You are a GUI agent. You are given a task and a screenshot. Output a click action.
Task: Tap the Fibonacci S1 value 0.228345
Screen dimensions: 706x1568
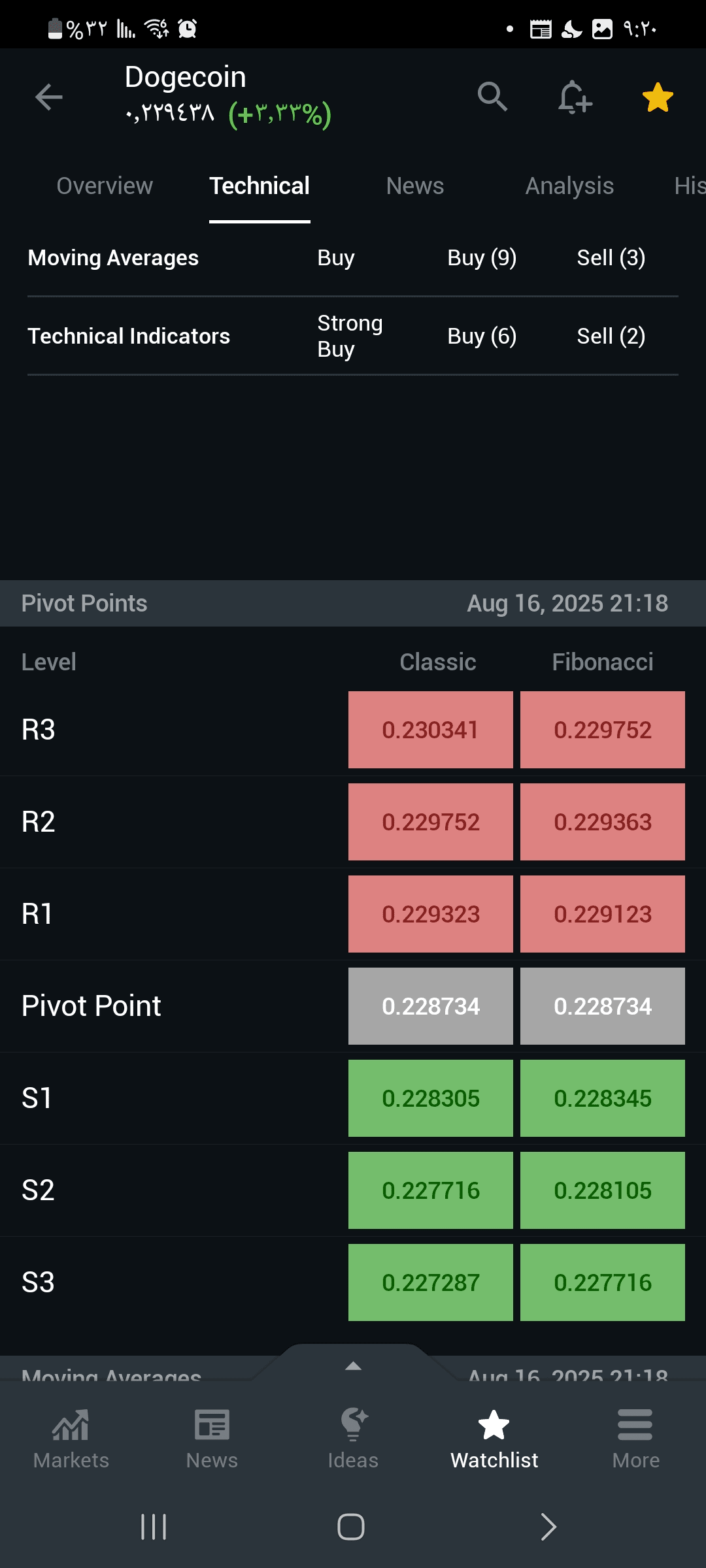pyautogui.click(x=603, y=1098)
